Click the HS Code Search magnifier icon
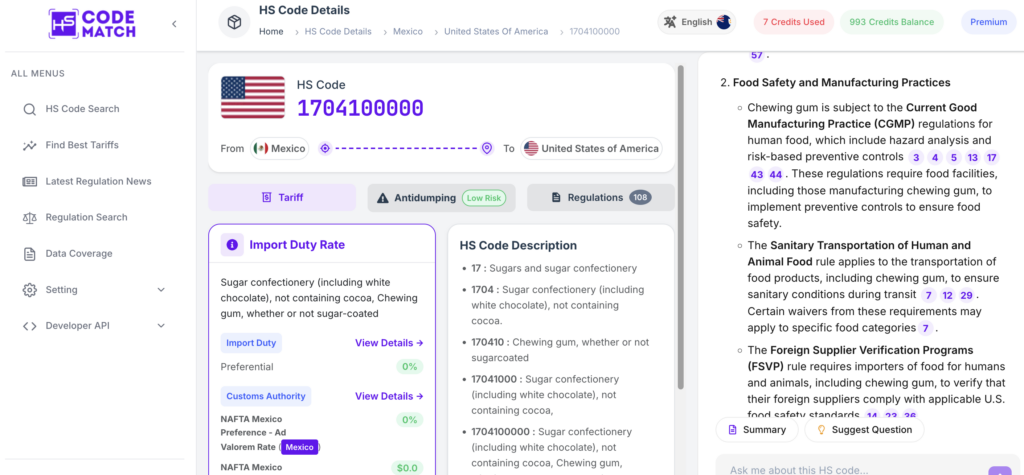 pos(29,109)
